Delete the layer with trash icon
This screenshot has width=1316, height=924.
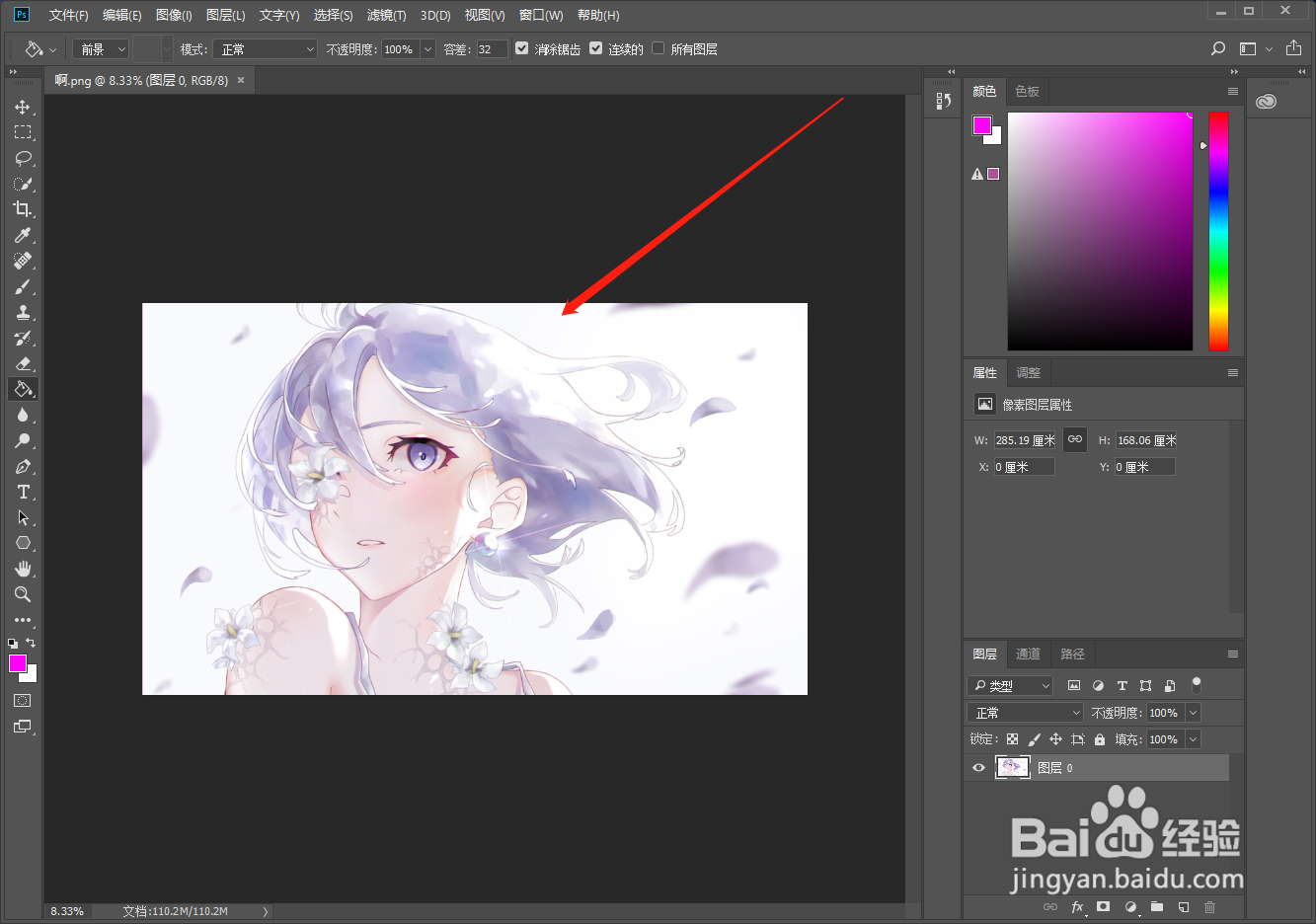coord(1209,906)
